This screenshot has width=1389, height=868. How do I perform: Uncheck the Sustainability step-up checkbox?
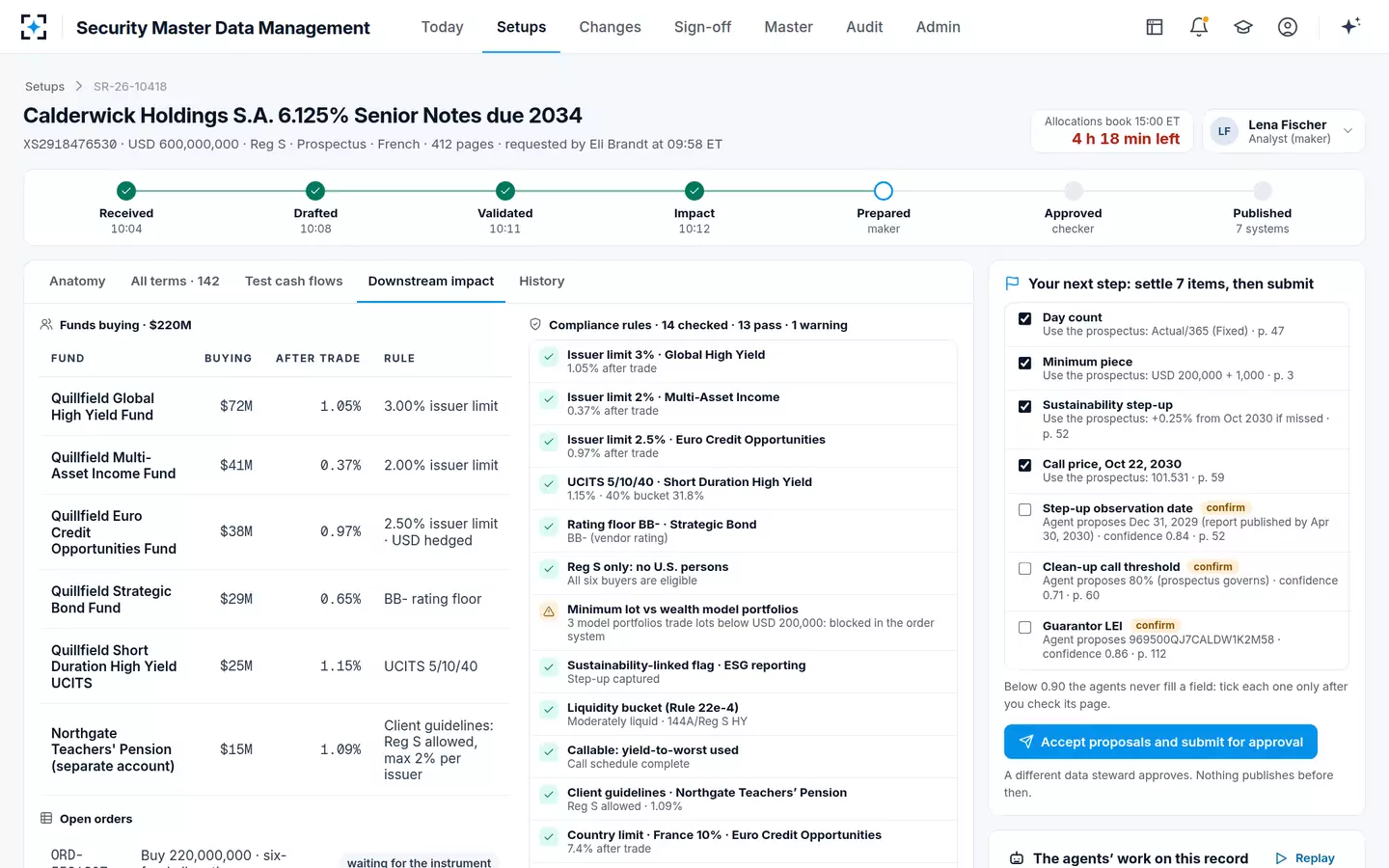click(1024, 406)
